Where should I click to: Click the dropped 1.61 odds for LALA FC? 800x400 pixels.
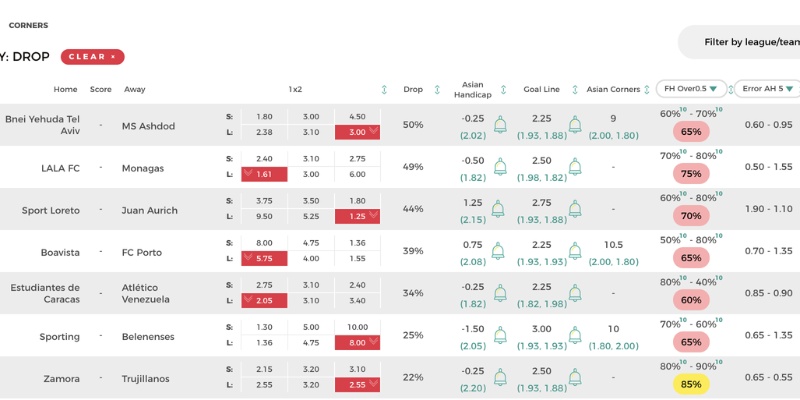click(x=264, y=174)
